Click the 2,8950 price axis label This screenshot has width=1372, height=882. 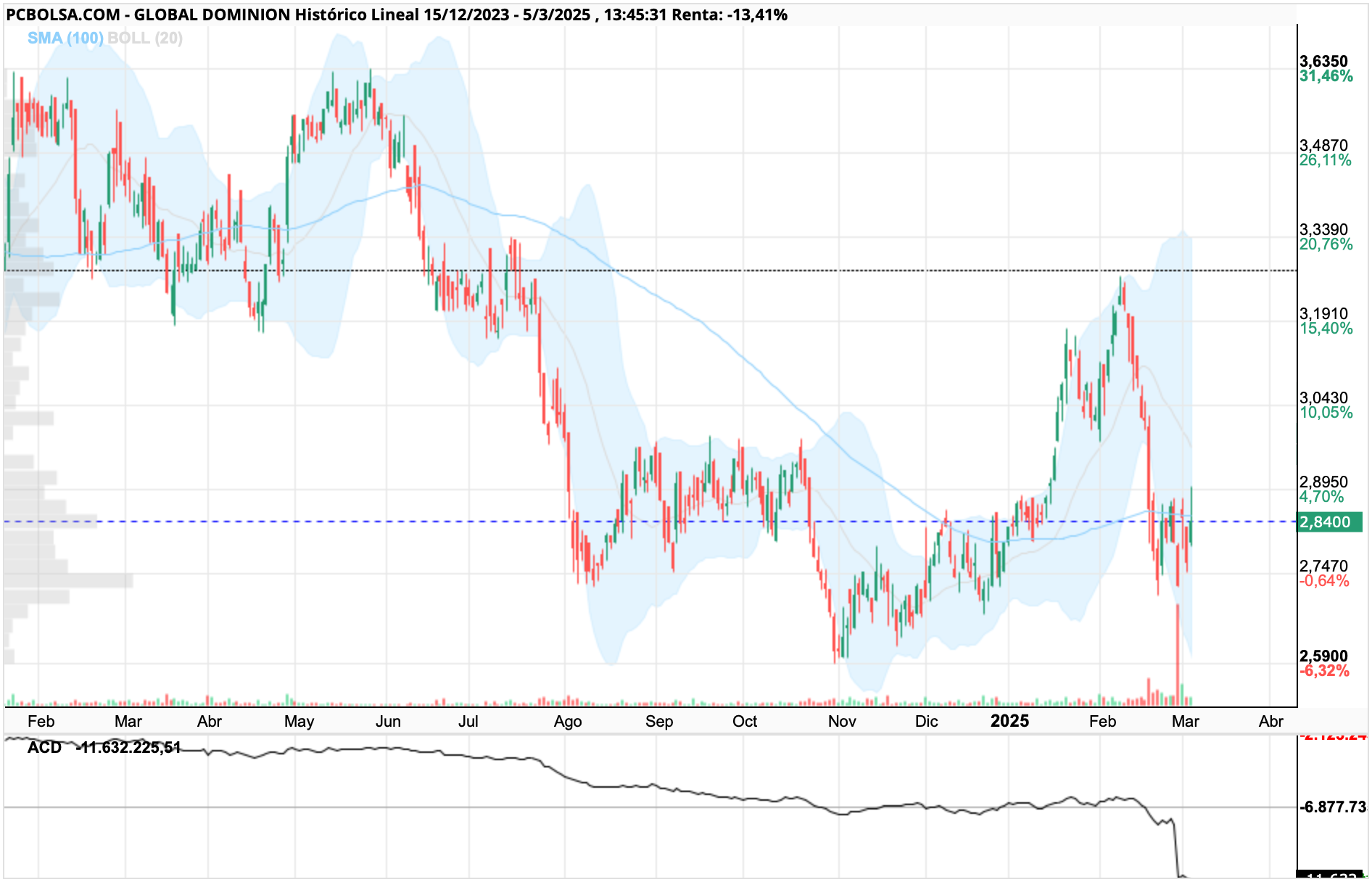click(1323, 482)
